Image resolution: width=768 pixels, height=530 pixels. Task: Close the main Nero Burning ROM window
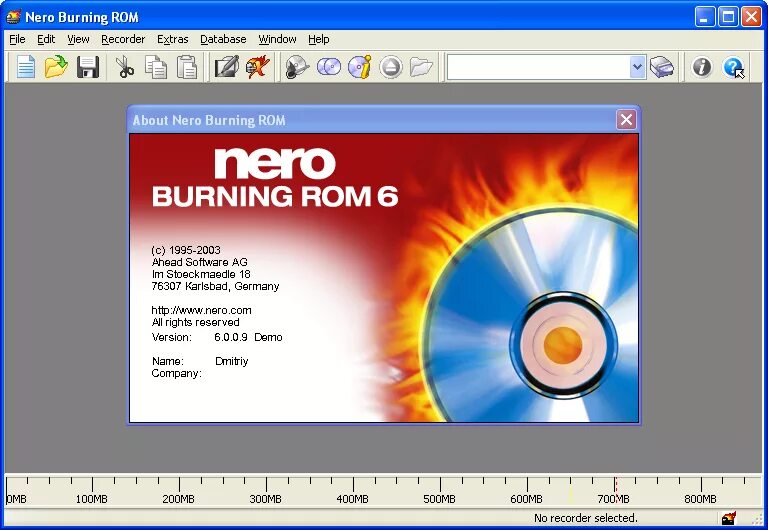click(751, 17)
